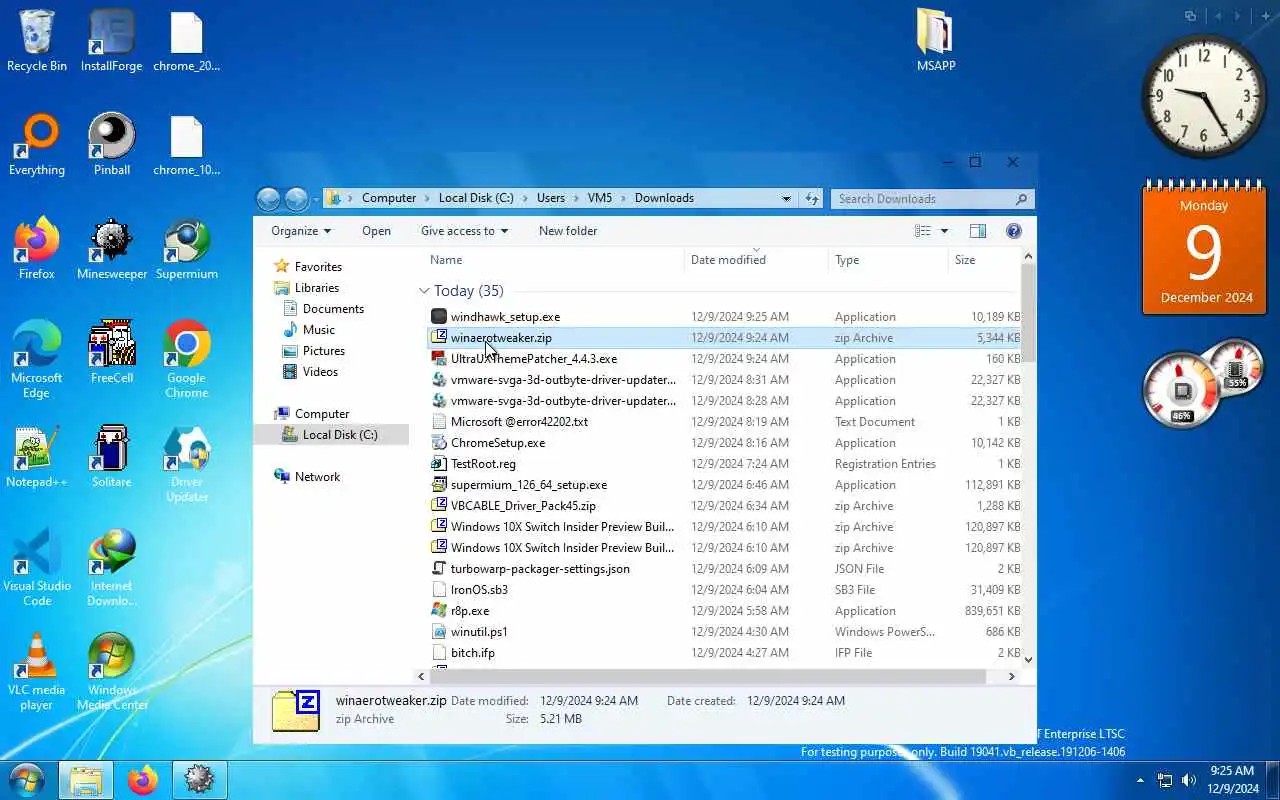This screenshot has width=1280, height=800.
Task: Open the recent locations dropdown arrow
Action: point(316,199)
